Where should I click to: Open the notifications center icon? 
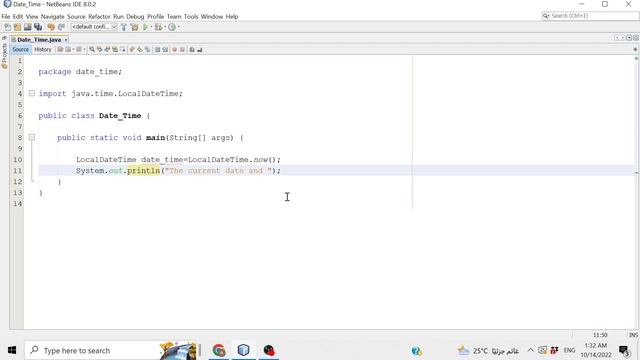click(624, 351)
